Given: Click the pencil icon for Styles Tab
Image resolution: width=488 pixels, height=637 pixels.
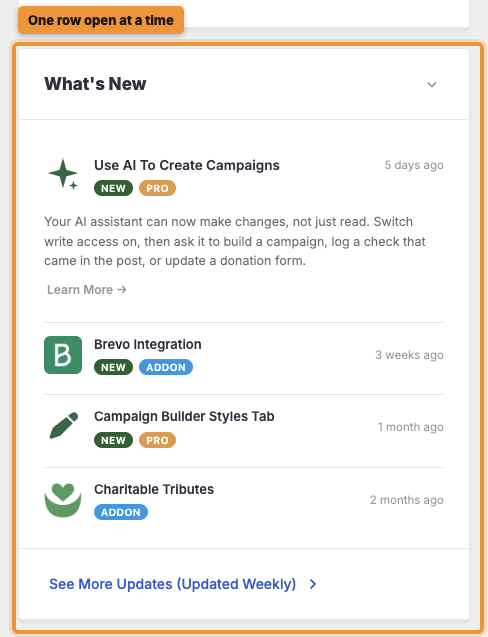Looking at the screenshot, I should tap(64, 425).
